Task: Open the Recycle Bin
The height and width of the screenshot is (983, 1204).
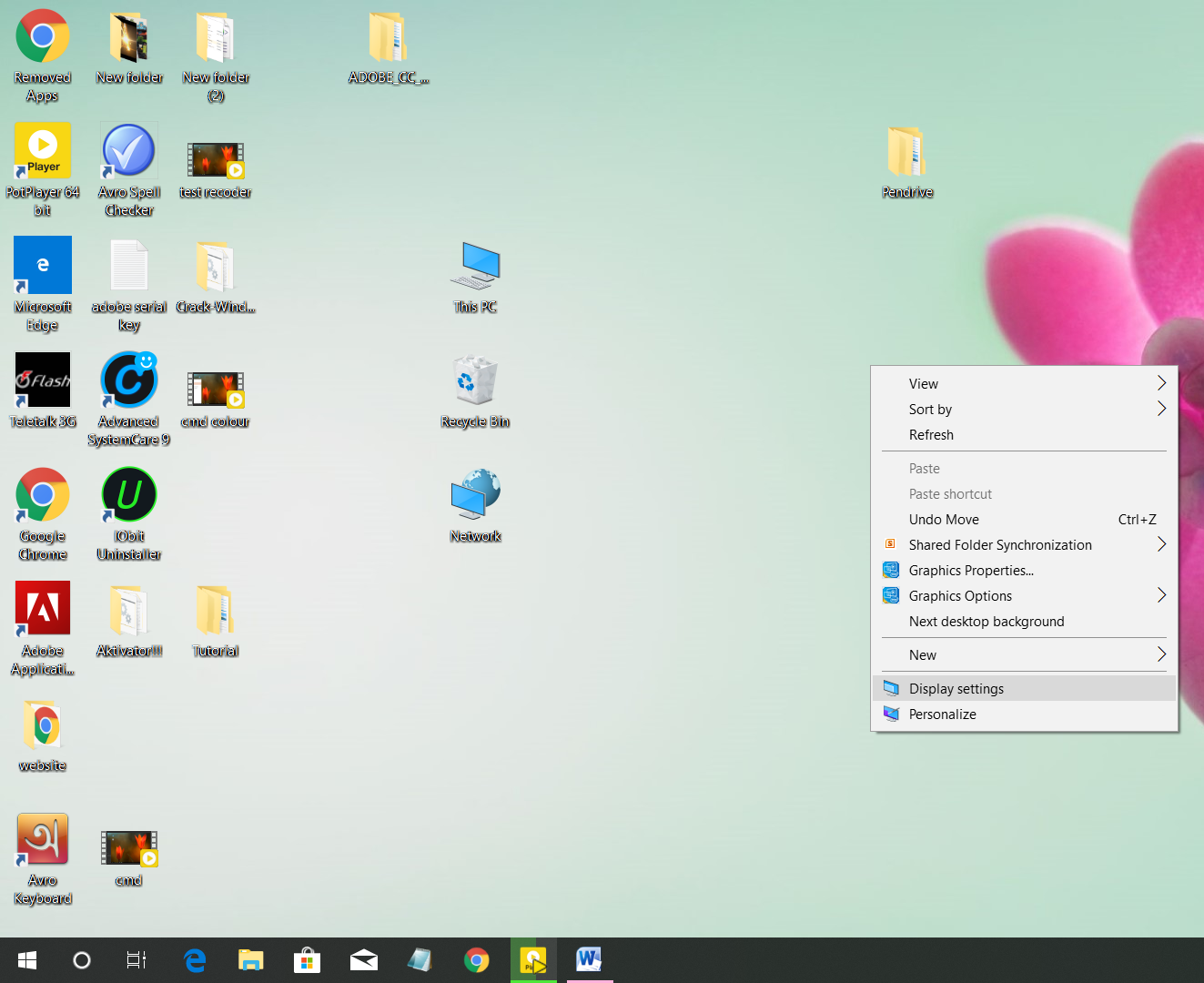Action: pos(474,380)
